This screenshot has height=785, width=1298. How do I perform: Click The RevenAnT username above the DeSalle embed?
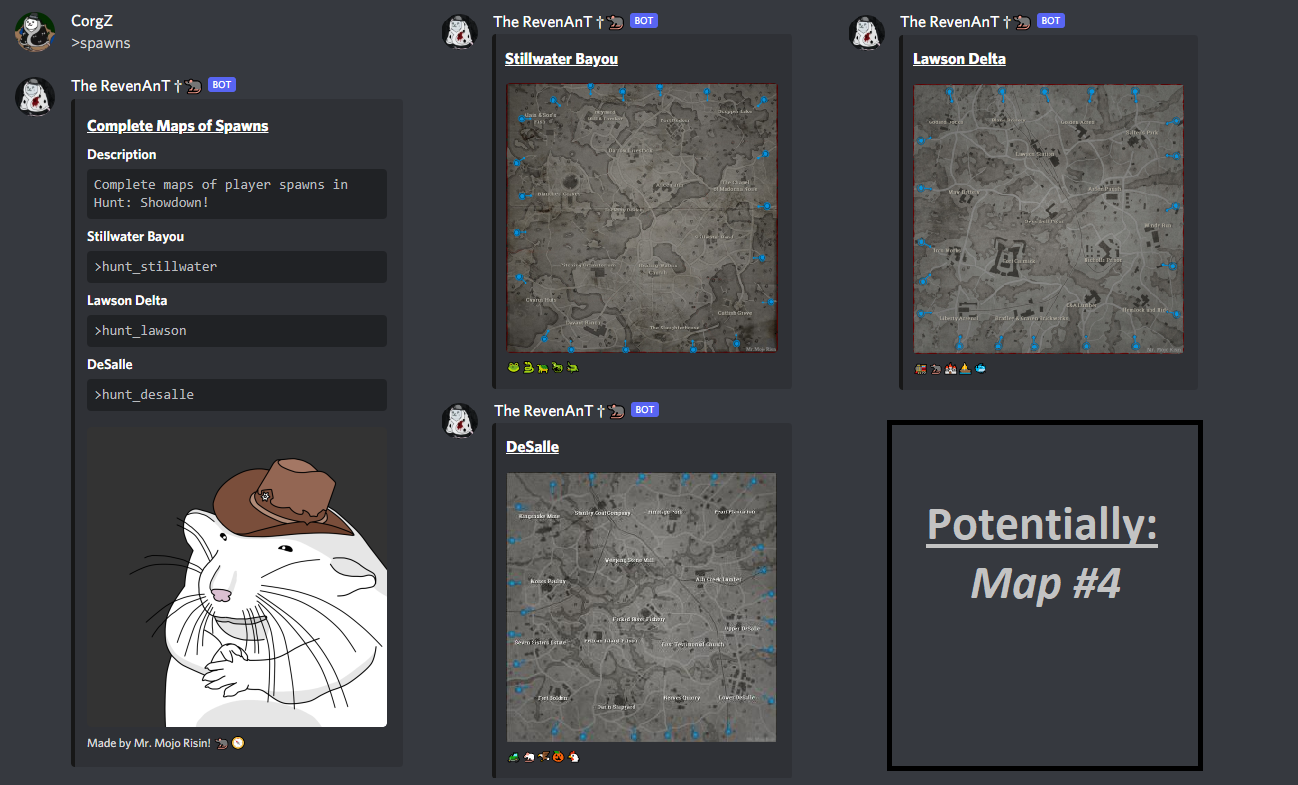point(559,410)
